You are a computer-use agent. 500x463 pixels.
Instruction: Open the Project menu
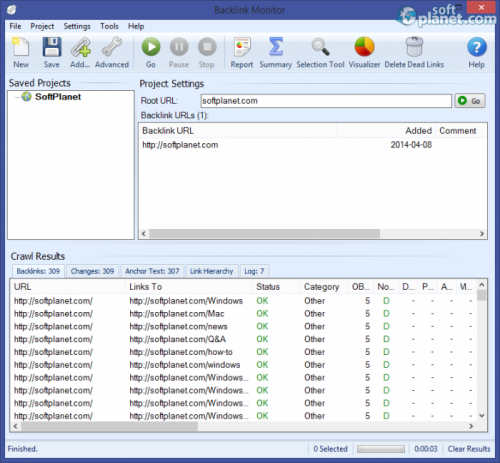click(42, 26)
